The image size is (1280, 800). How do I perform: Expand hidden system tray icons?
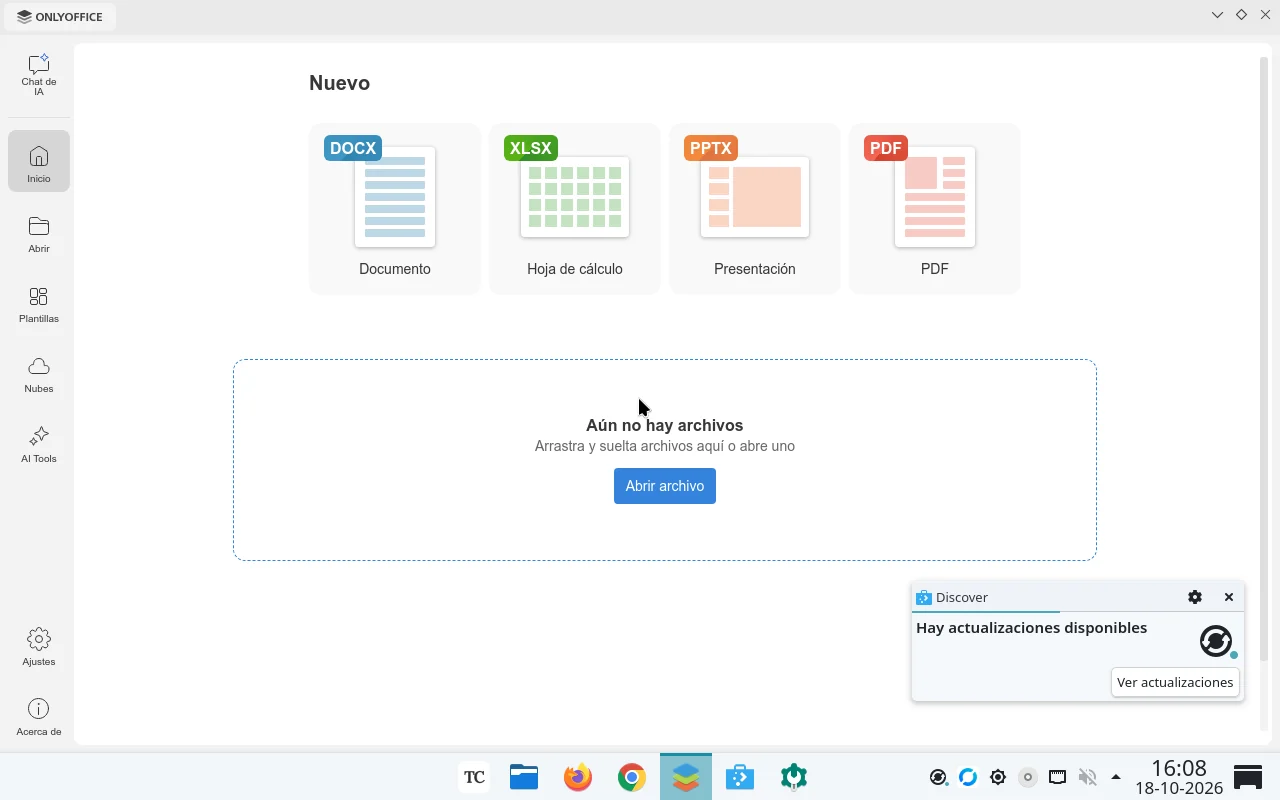point(1116,777)
